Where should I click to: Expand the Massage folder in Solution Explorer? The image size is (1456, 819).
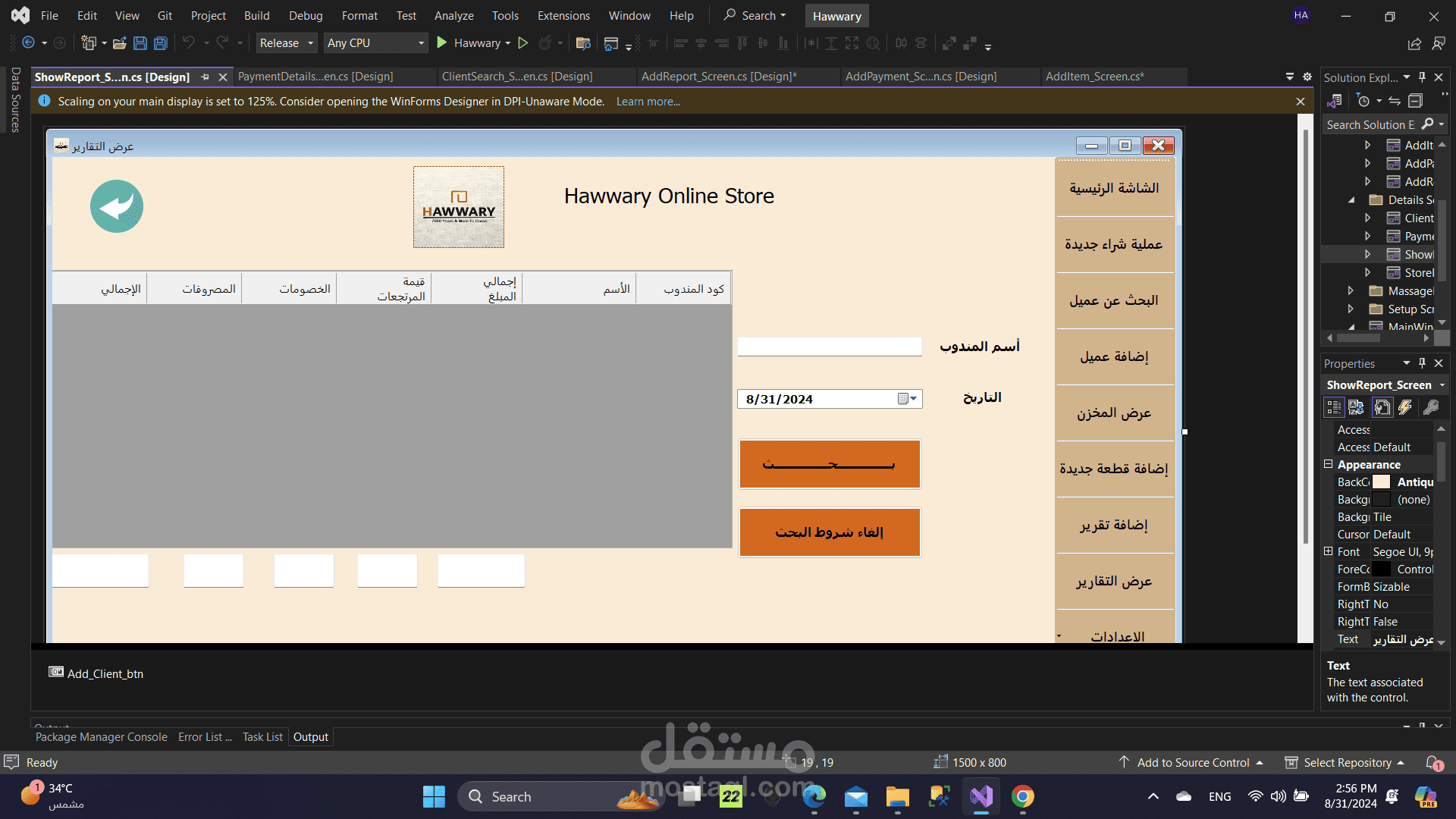click(1351, 290)
